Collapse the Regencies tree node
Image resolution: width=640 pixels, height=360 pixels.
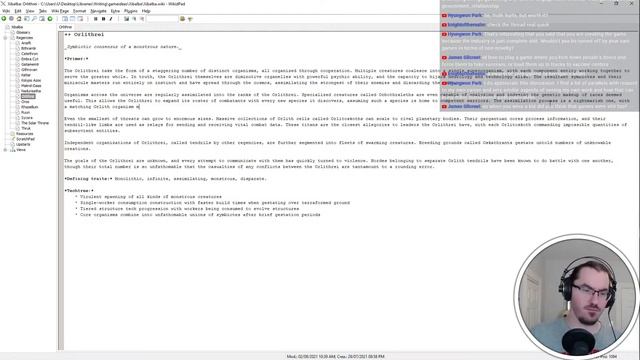5,38
